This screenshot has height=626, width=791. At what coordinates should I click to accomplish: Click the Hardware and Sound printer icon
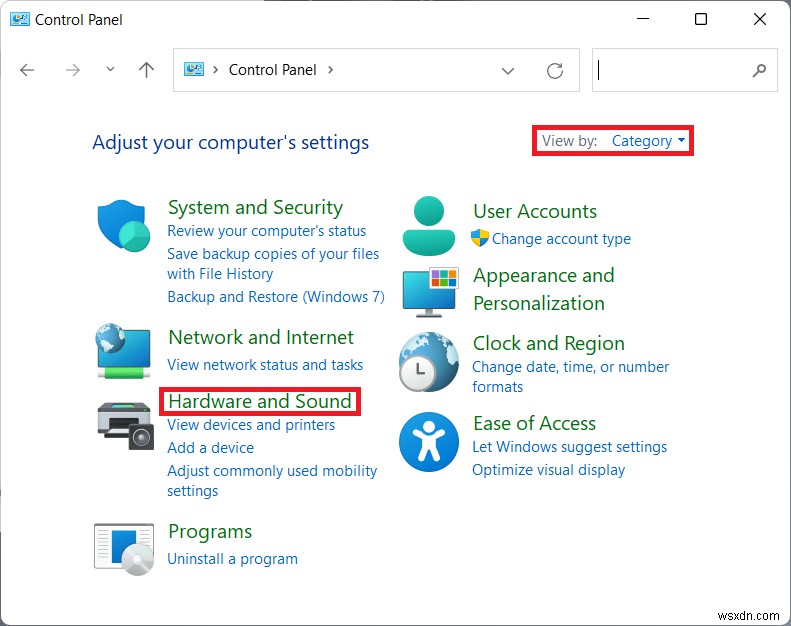coord(125,424)
